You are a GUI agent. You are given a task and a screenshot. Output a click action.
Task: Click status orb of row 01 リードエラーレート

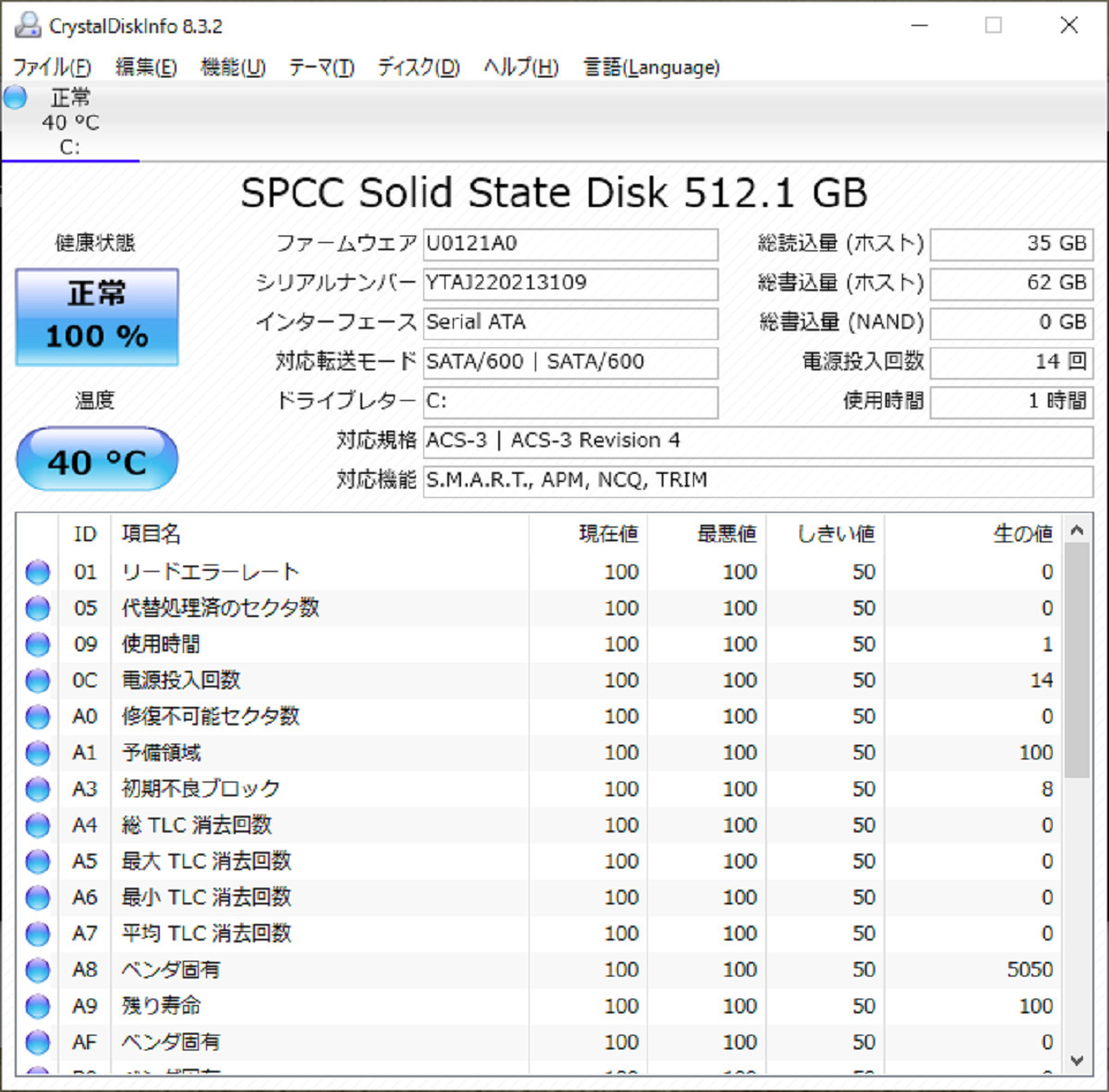click(38, 573)
